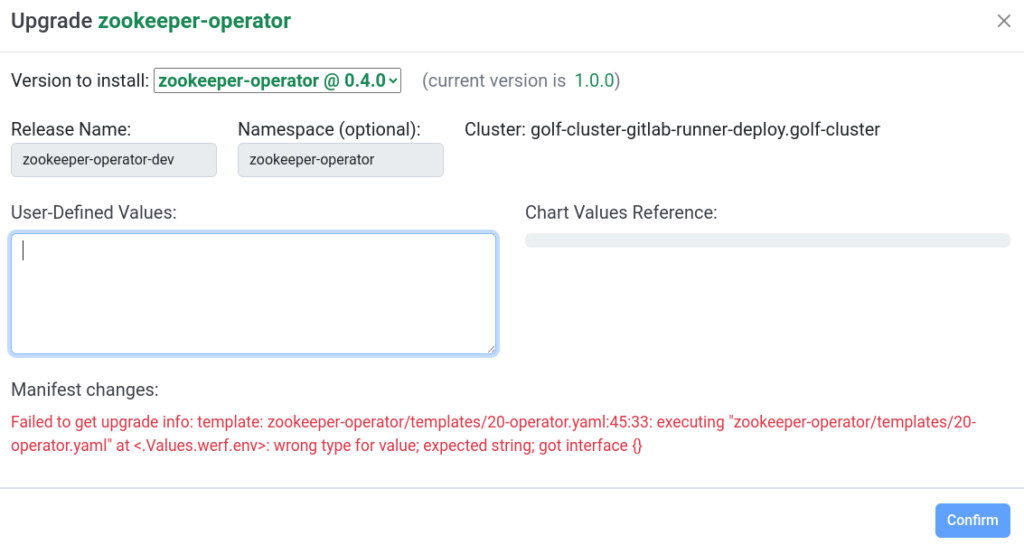Click the Version to install label
The image size is (1024, 545).
coord(79,81)
